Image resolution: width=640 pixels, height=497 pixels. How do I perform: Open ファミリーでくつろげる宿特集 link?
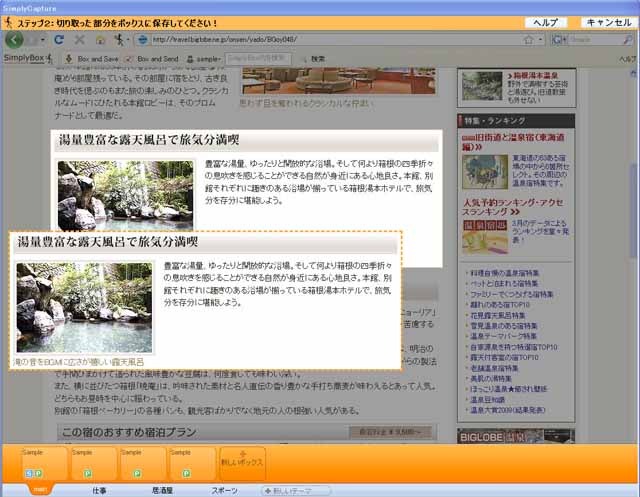click(511, 294)
